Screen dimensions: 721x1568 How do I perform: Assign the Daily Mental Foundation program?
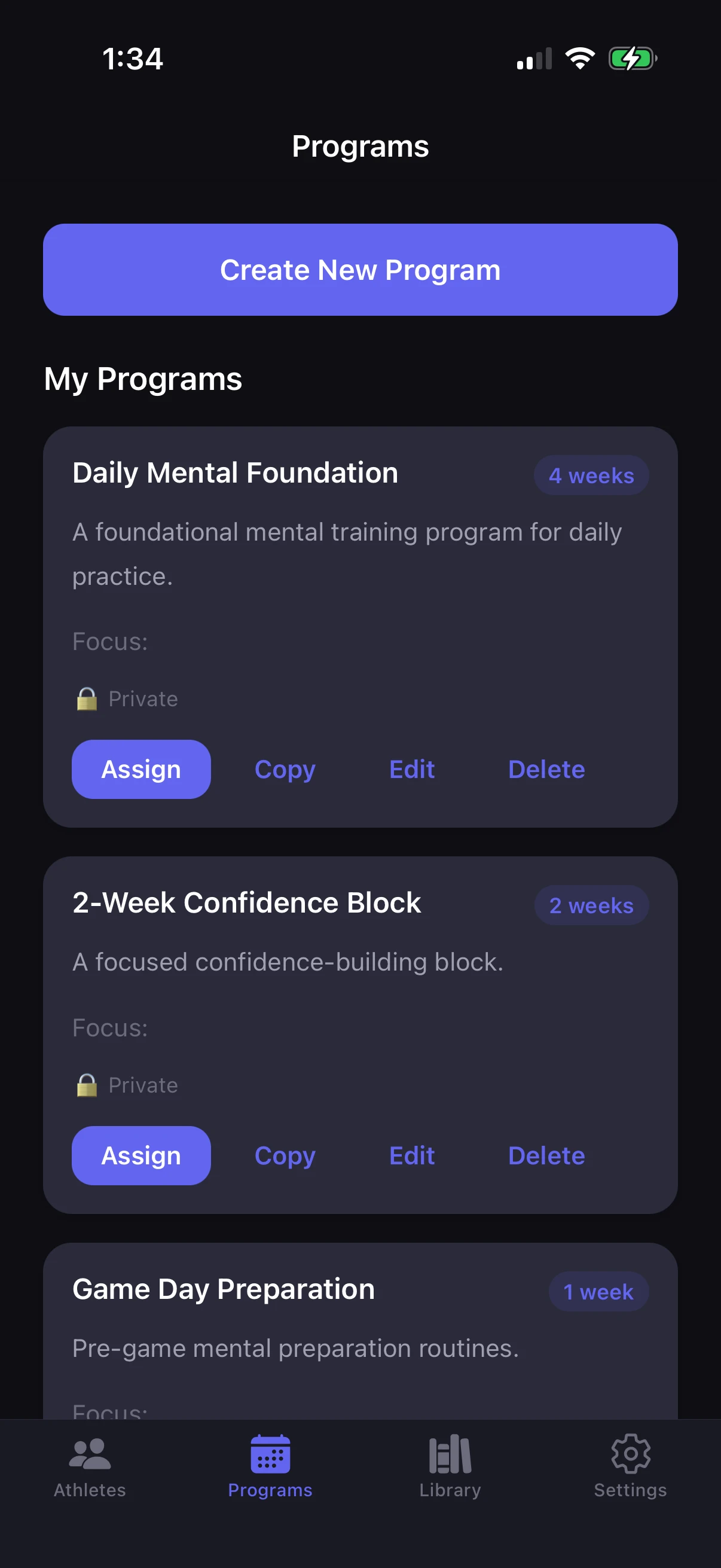pyautogui.click(x=141, y=770)
